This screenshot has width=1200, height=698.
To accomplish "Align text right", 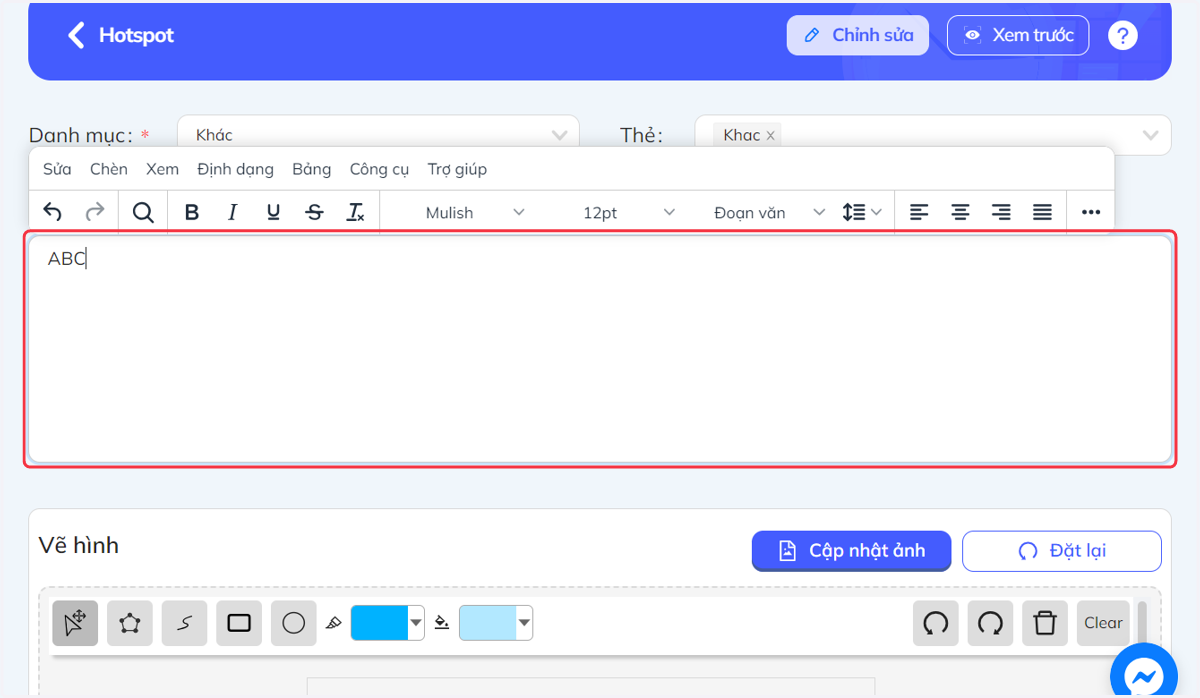I will coord(1001,212).
